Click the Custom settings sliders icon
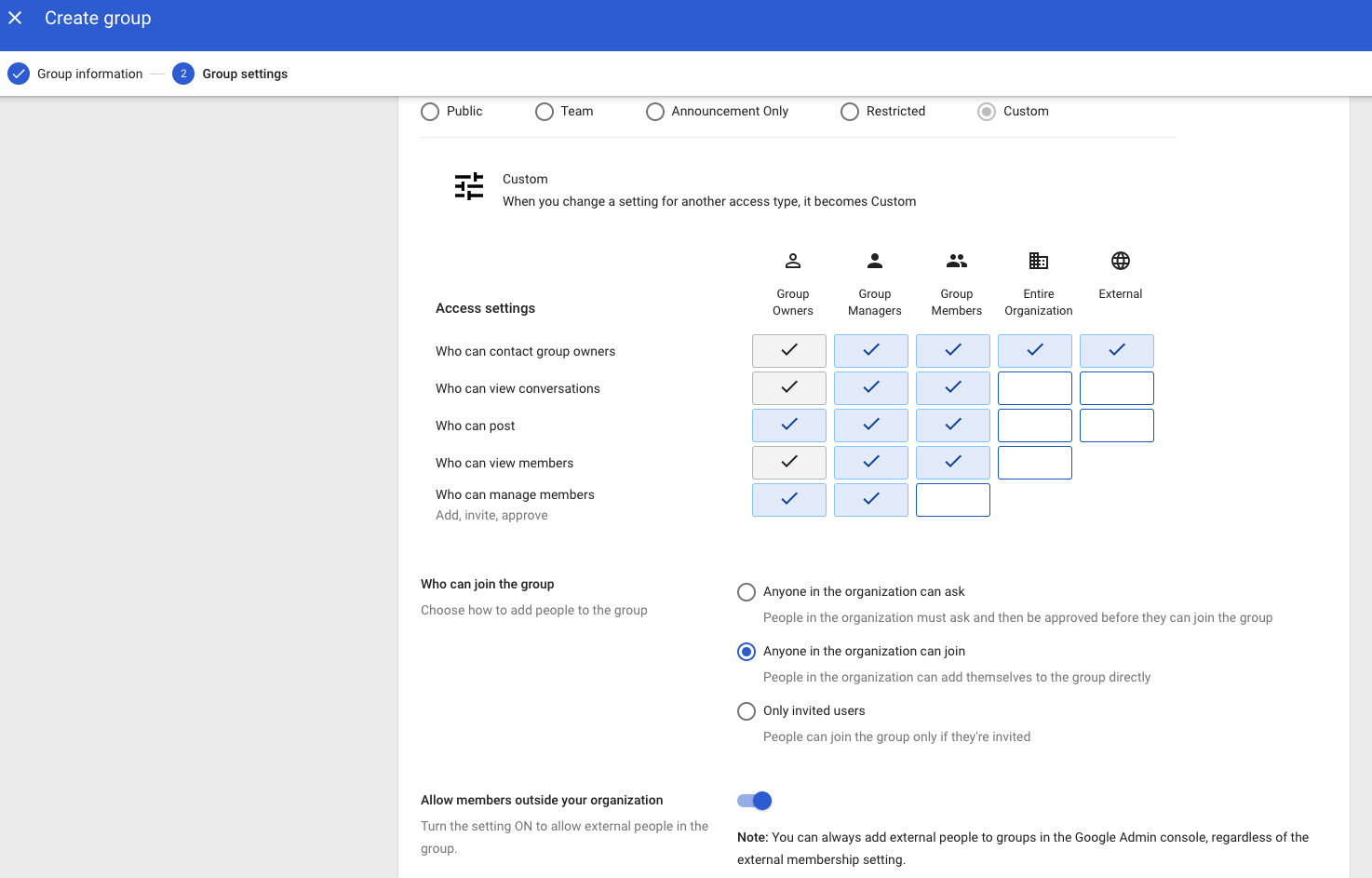This screenshot has width=1372, height=878. [469, 186]
